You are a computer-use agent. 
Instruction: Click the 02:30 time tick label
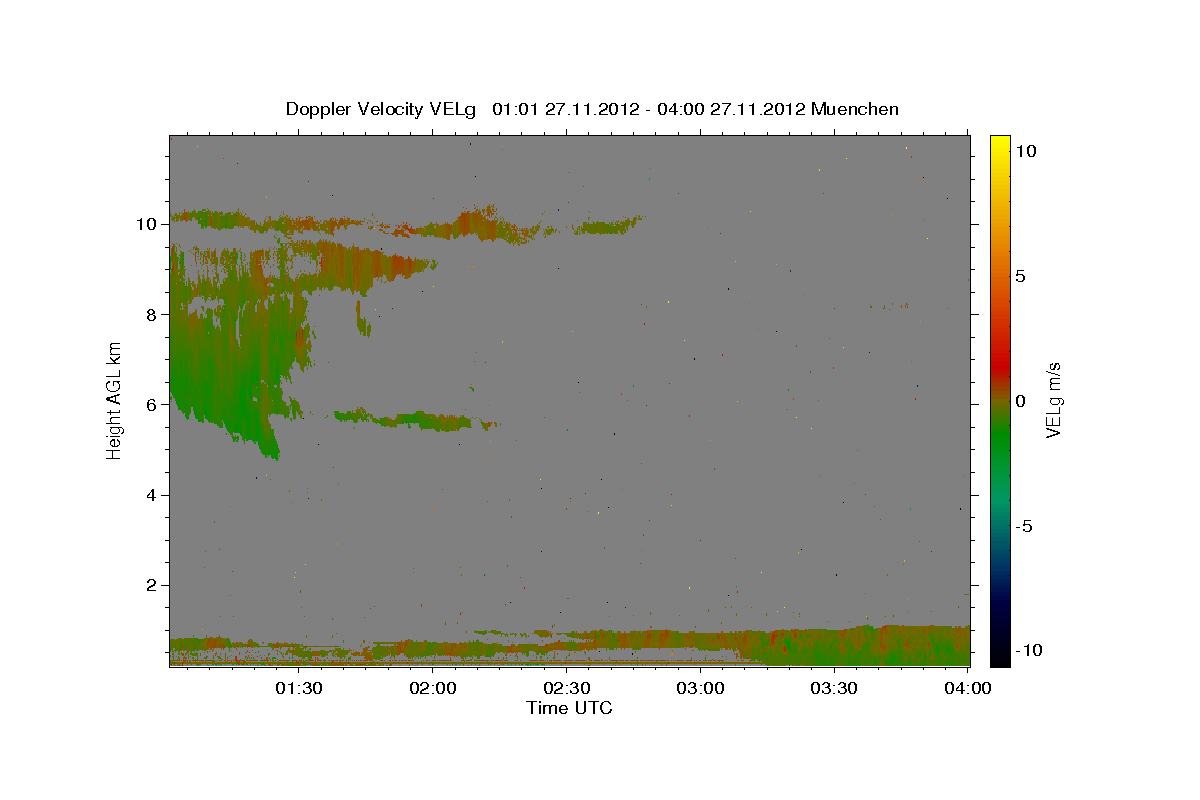click(x=566, y=688)
